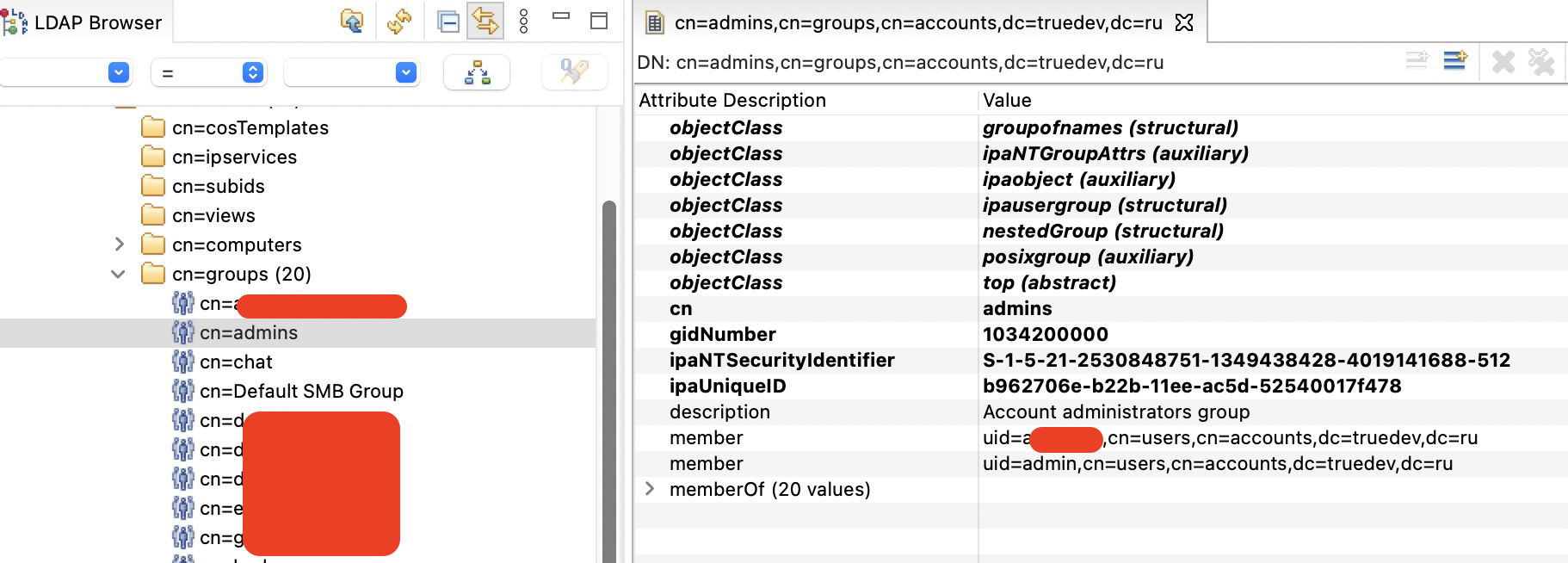Select the b962706e unique ID value

pos(1192,386)
